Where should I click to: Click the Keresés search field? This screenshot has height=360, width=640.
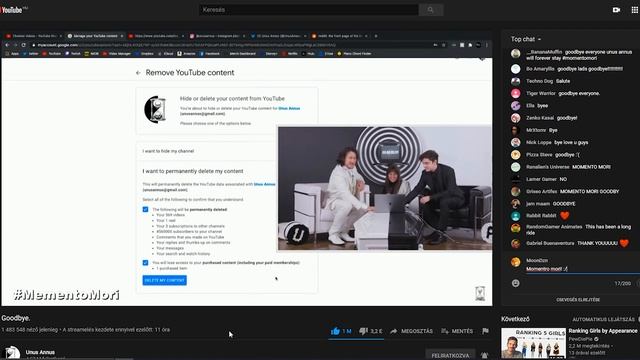(x=309, y=10)
